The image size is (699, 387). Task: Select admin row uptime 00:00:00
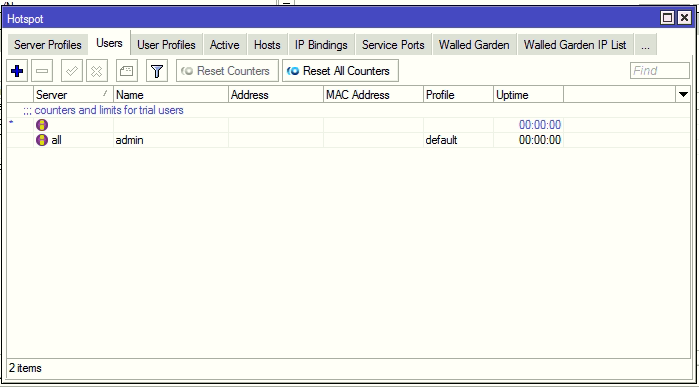(x=540, y=140)
